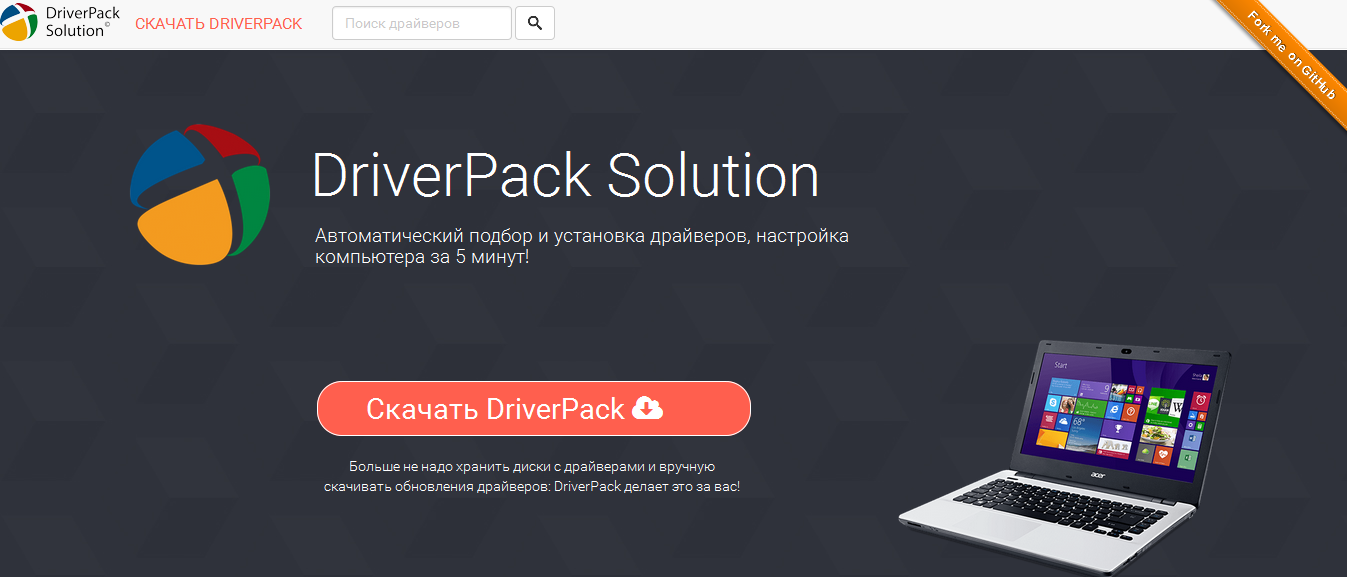Open the СКАЧАТЬ DRIVERPACK header link
Image resolution: width=1347 pixels, height=577 pixels.
(x=218, y=23)
